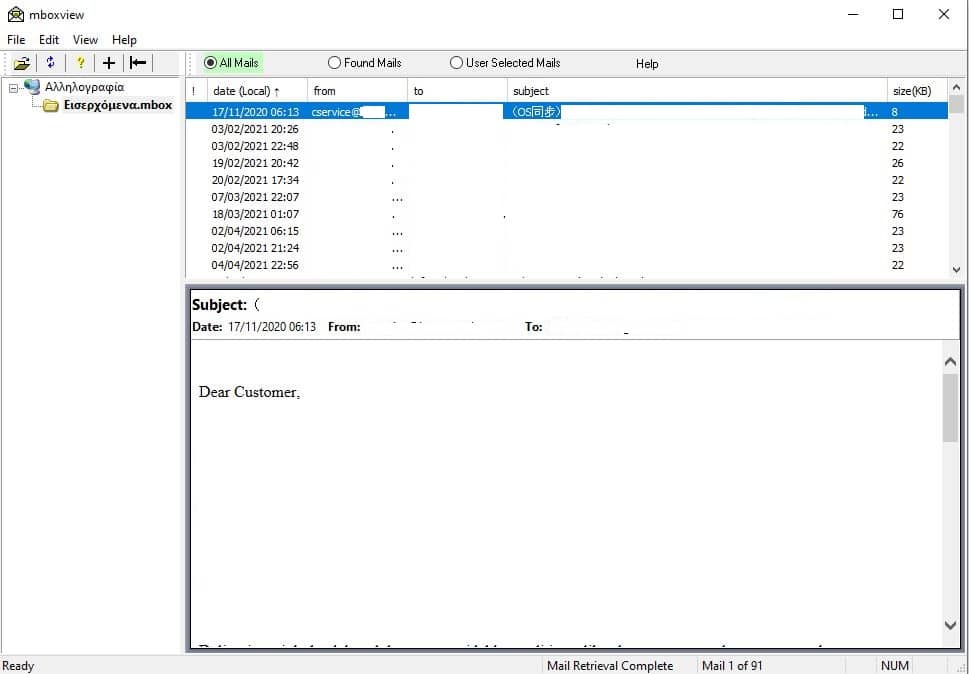Select the mail dated 18/03/2021 01:07
Image resolution: width=969 pixels, height=674 pixels.
click(255, 214)
